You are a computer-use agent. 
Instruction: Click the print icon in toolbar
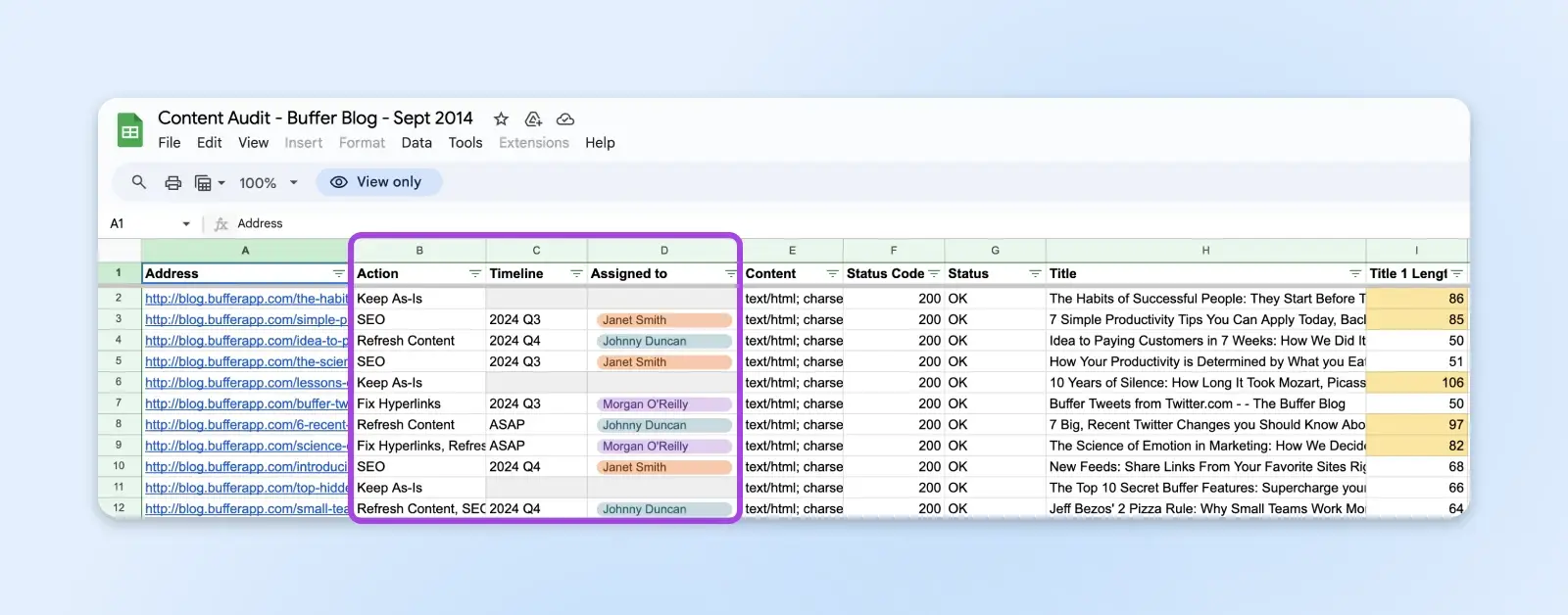pos(172,182)
